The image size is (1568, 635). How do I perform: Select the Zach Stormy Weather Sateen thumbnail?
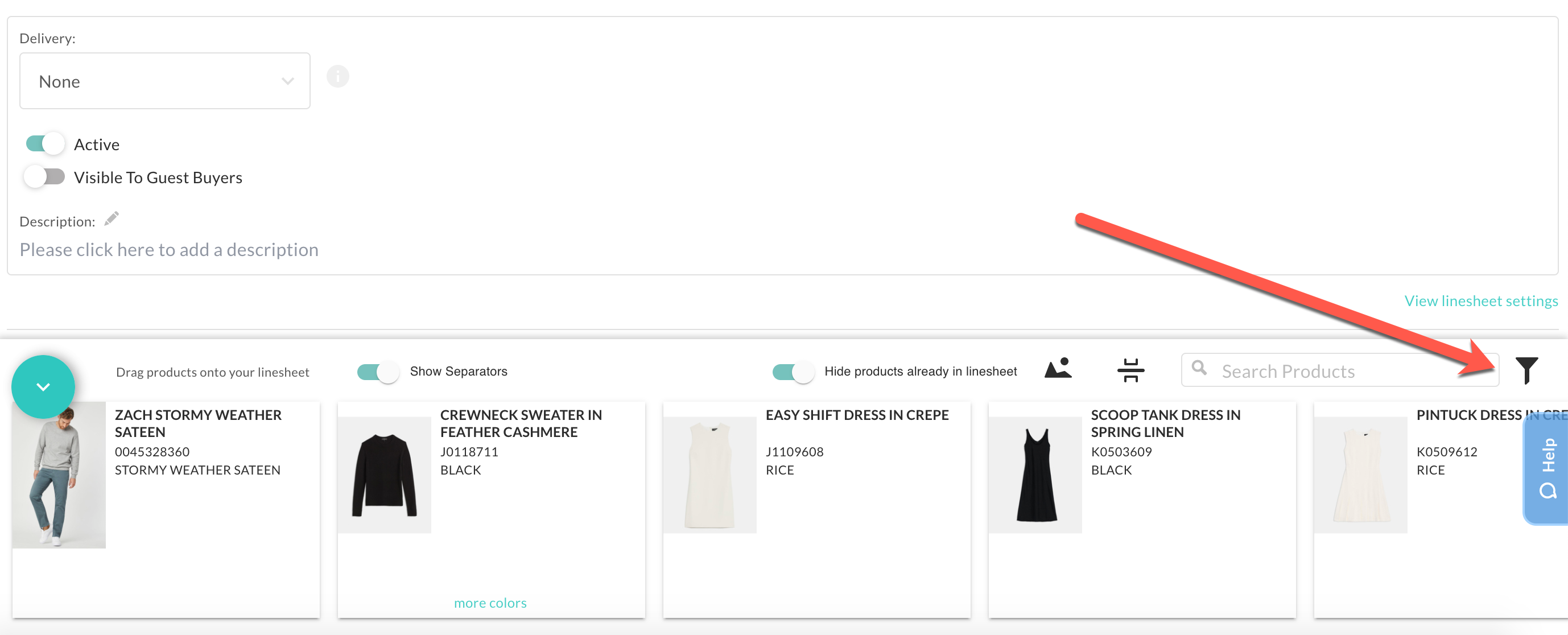pyautogui.click(x=59, y=475)
